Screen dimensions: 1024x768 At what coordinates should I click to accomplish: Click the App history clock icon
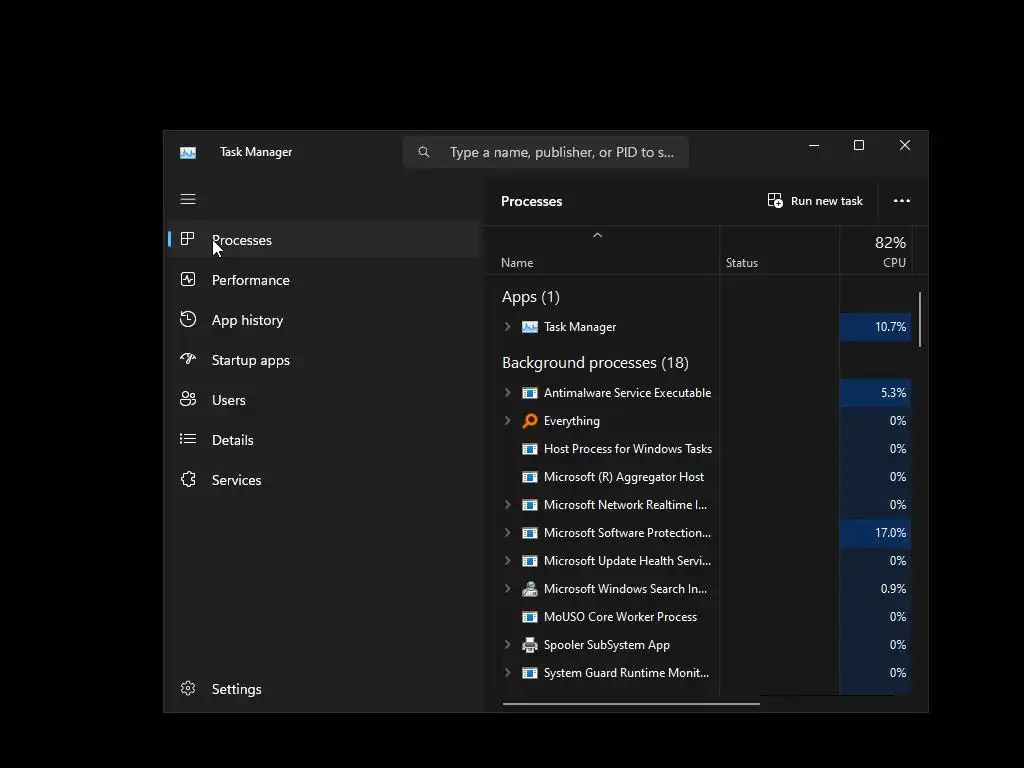tap(188, 319)
